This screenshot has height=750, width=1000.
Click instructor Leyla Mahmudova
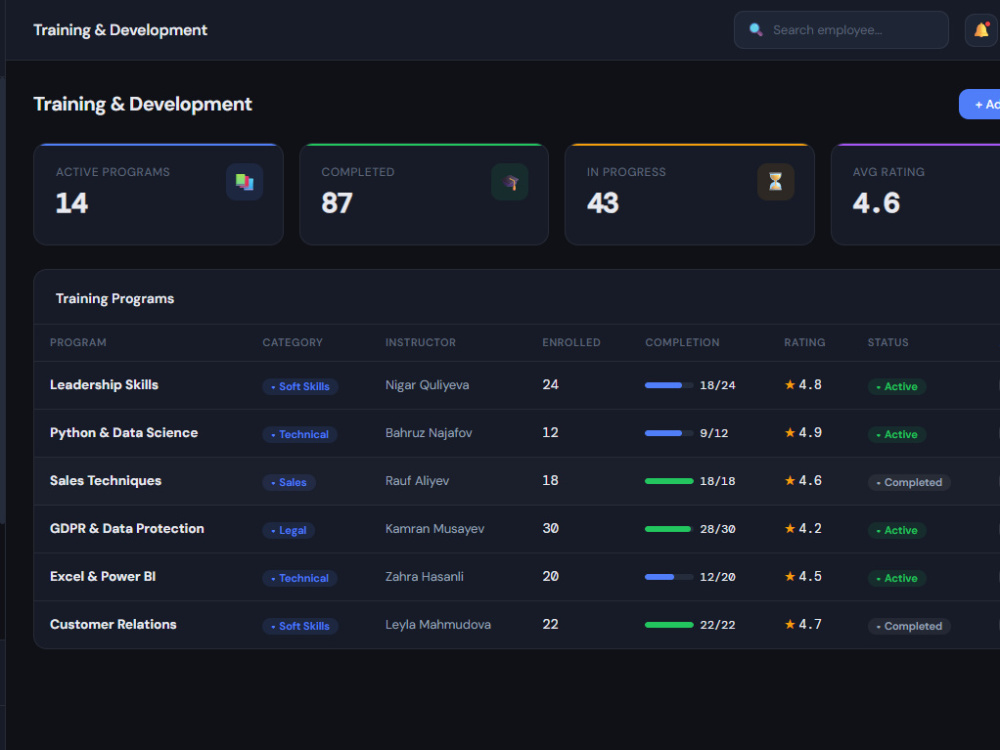click(438, 624)
